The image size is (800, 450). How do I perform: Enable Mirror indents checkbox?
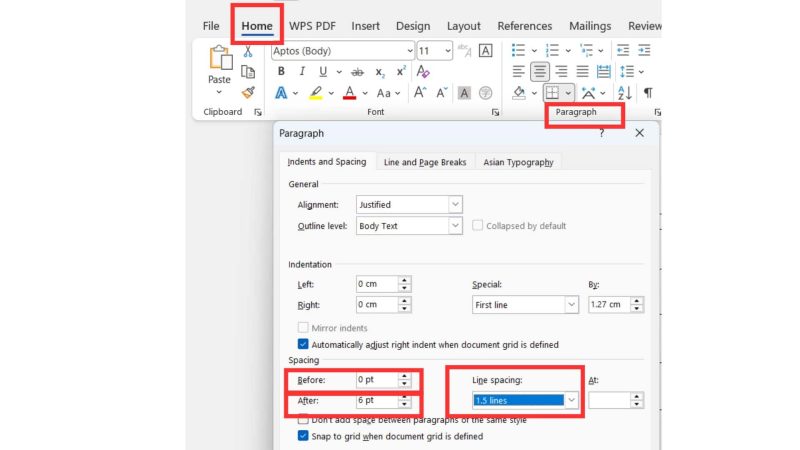click(x=303, y=328)
